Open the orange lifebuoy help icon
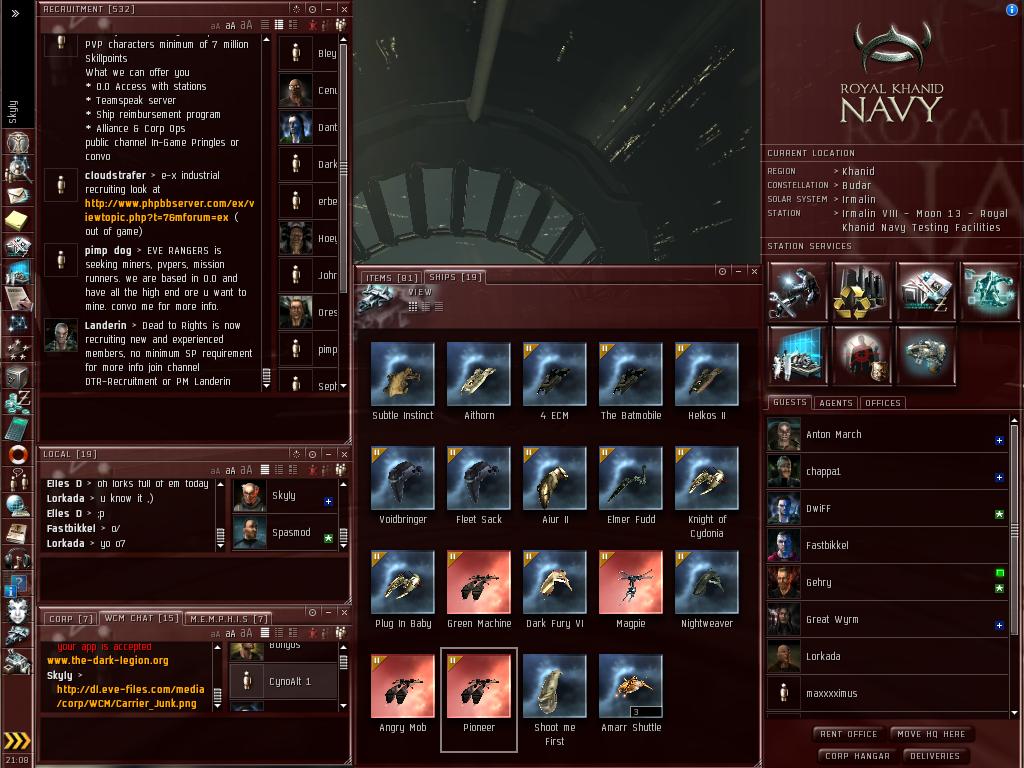The height and width of the screenshot is (768, 1024). pos(18,455)
